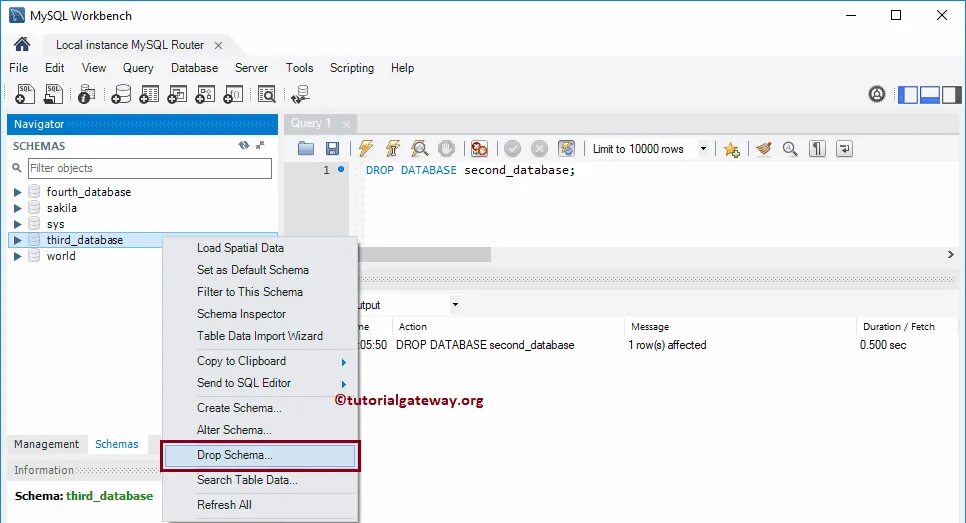Execute query with lightning bolt icon

click(366, 148)
